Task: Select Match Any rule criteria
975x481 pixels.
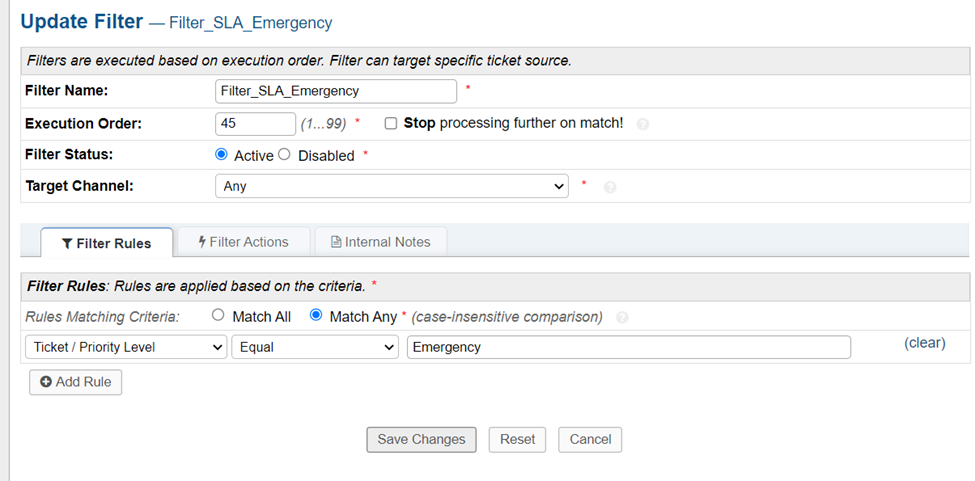Action: (316, 316)
